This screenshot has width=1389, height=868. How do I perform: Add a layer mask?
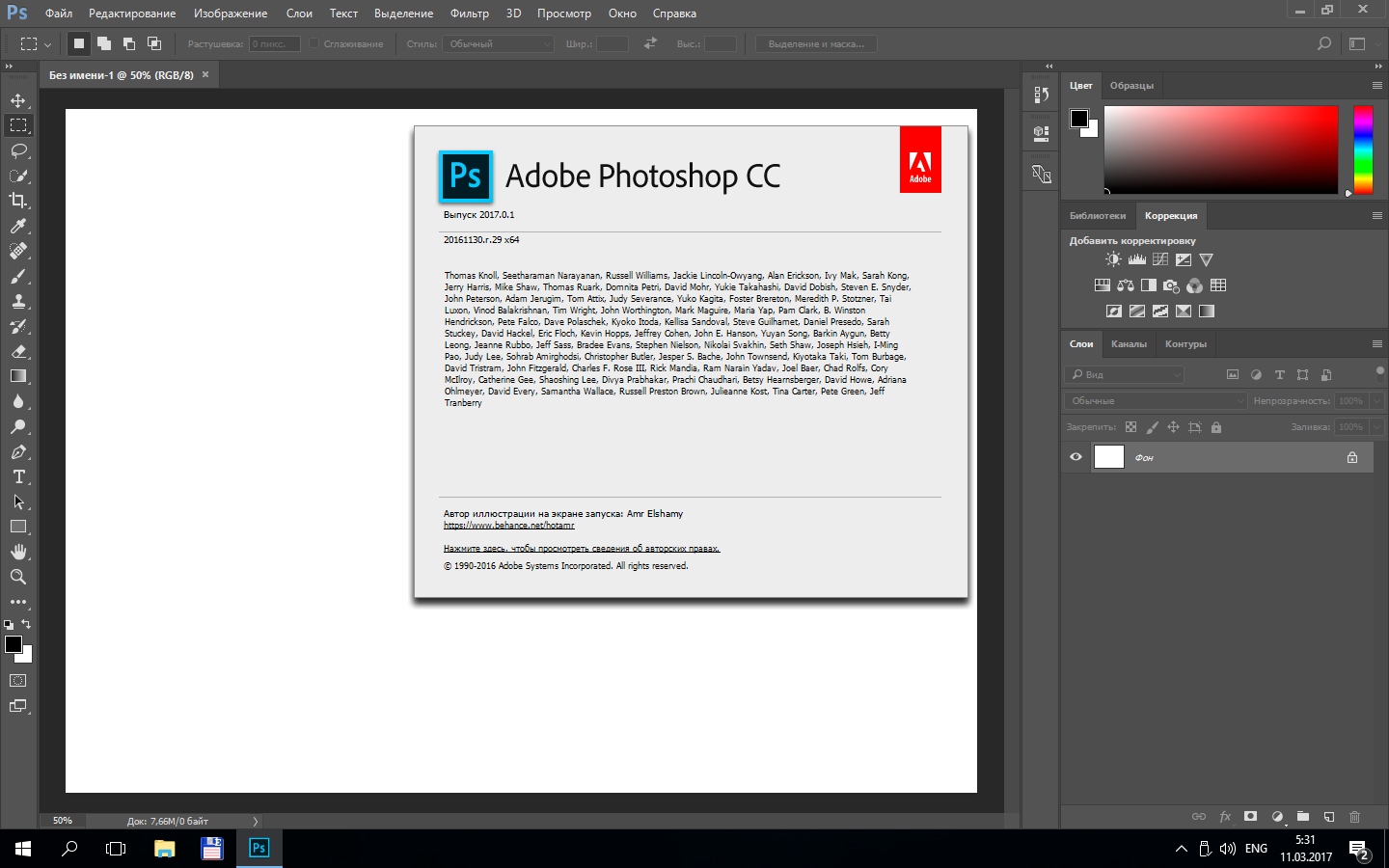tap(1251, 817)
